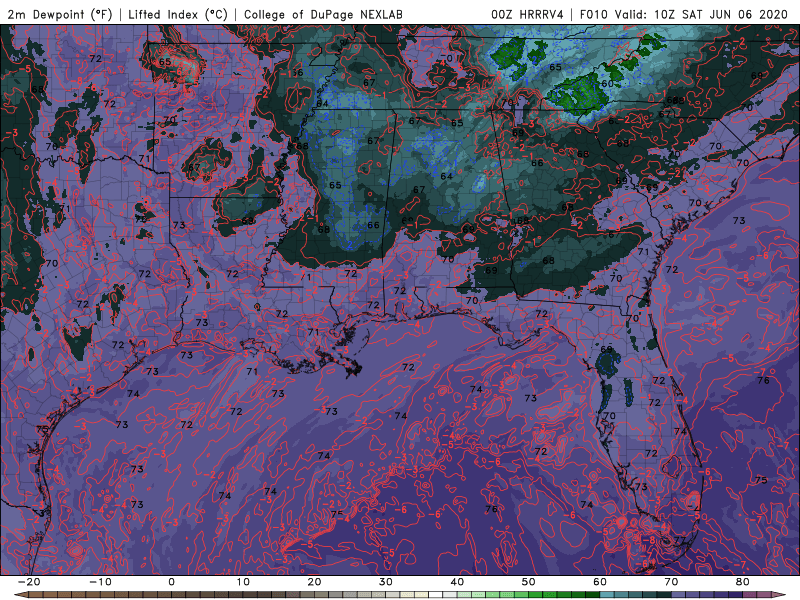
Task: Click the 20 label on the color scale
Action: [314, 582]
